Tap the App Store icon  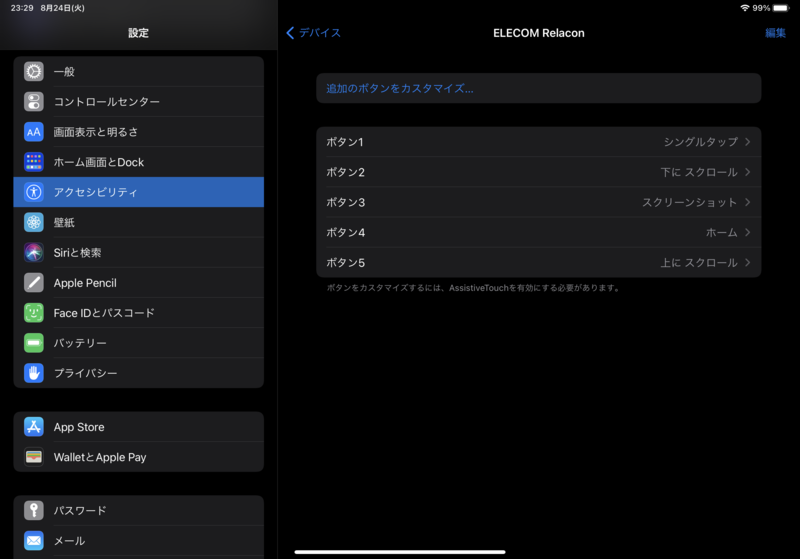pos(34,427)
